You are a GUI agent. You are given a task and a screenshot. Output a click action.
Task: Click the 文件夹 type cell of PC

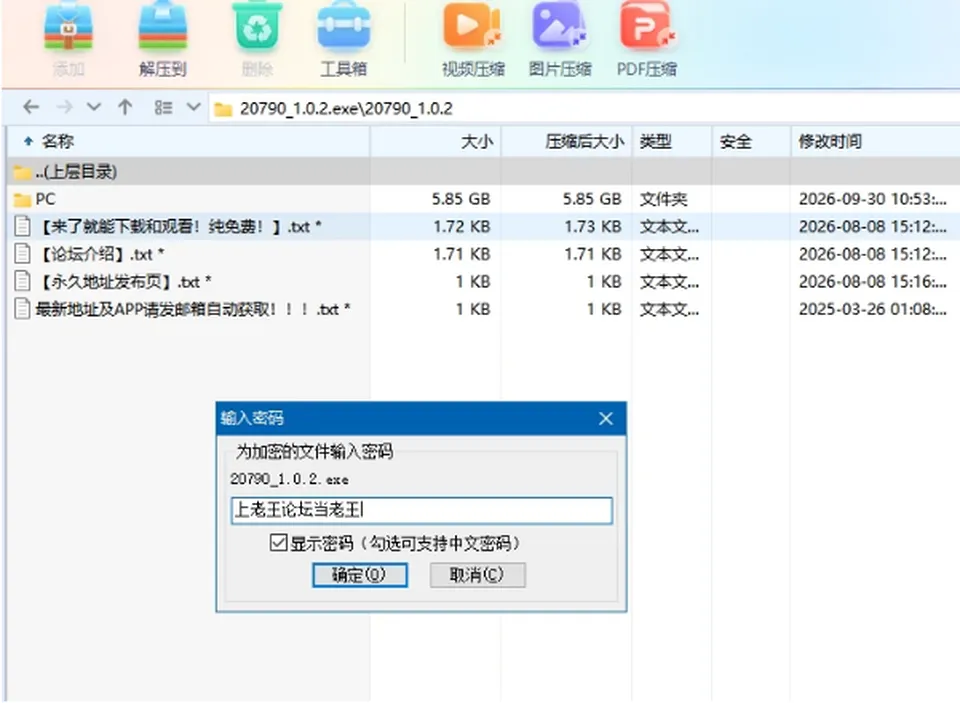(664, 199)
